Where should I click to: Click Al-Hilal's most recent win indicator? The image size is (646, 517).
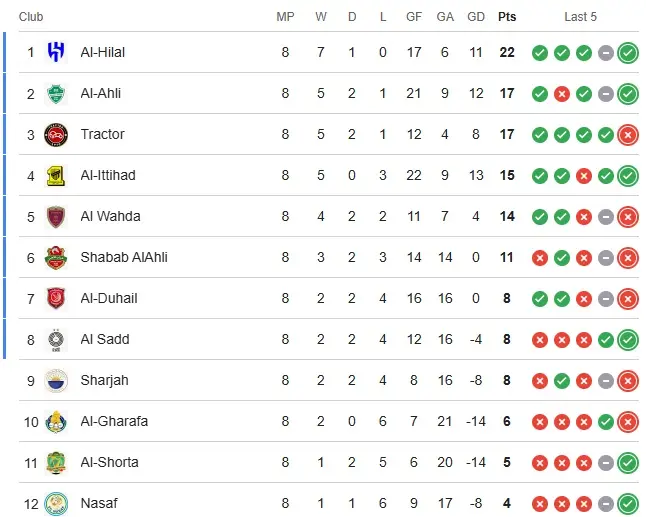[x=628, y=52]
